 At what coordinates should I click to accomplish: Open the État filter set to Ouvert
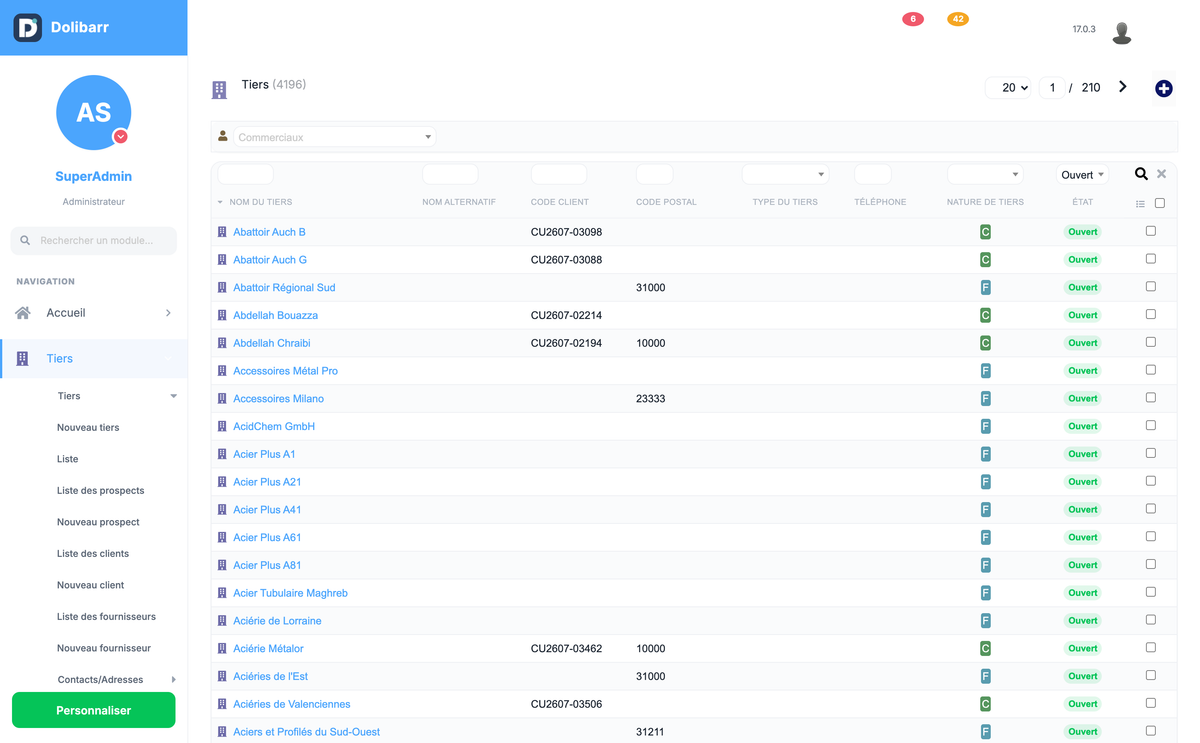1083,174
